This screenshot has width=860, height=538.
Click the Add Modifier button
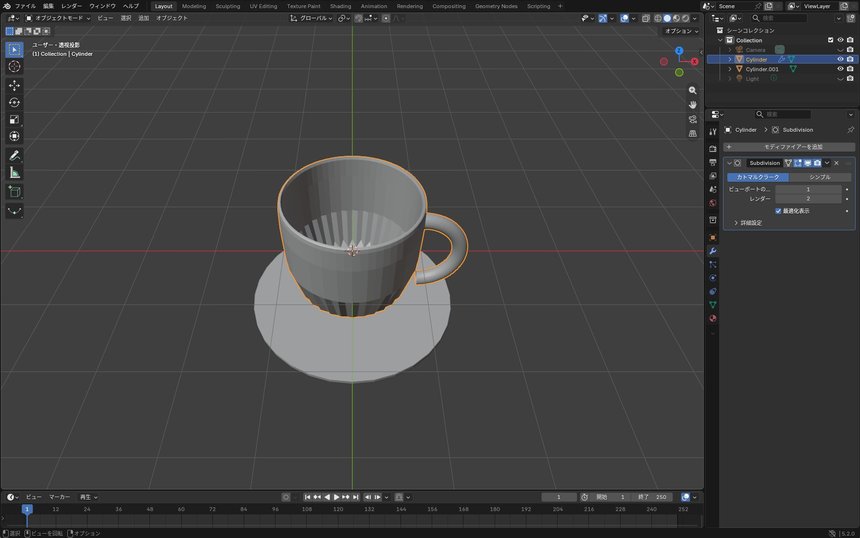(789, 147)
